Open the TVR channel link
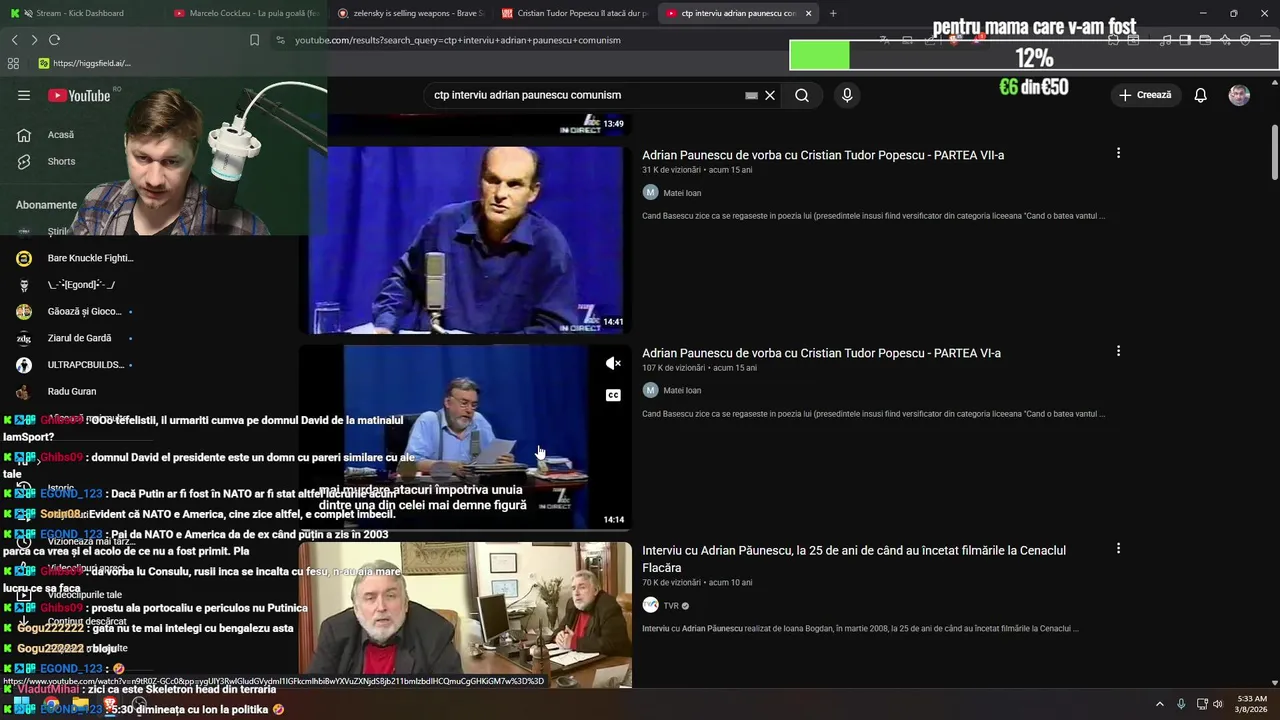 [x=671, y=605]
